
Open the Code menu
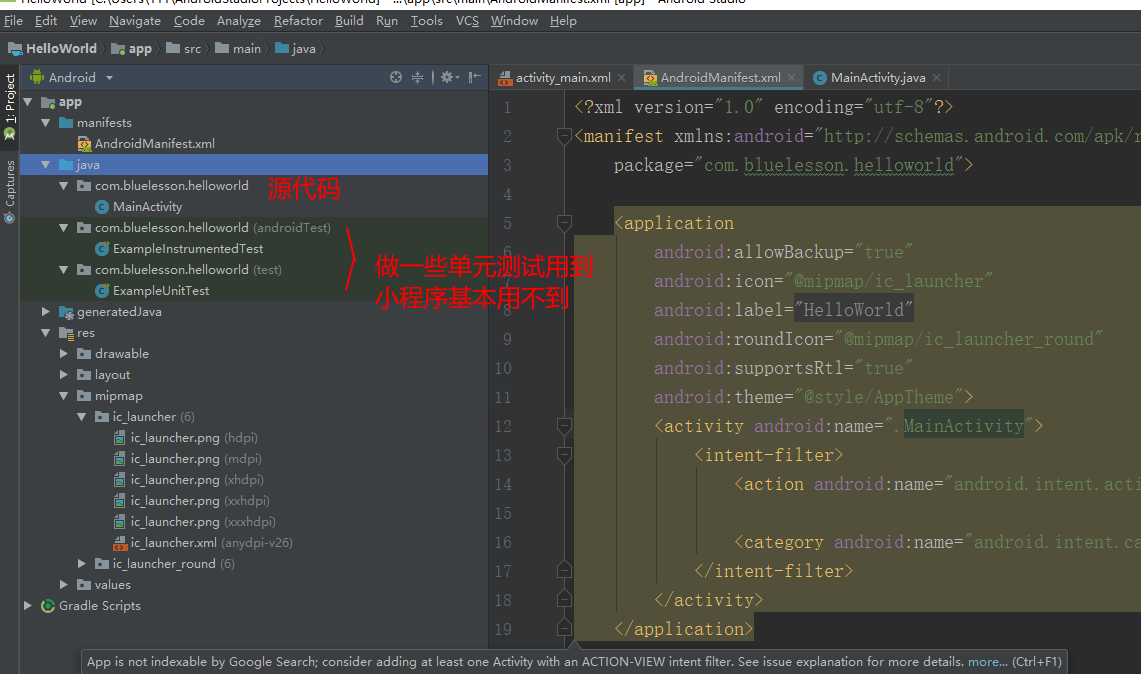189,21
